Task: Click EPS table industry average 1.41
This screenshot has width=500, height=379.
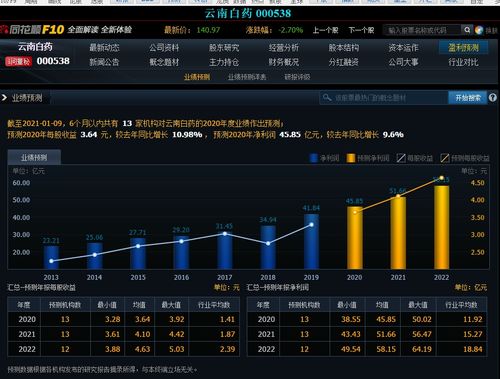Action: pos(227,319)
